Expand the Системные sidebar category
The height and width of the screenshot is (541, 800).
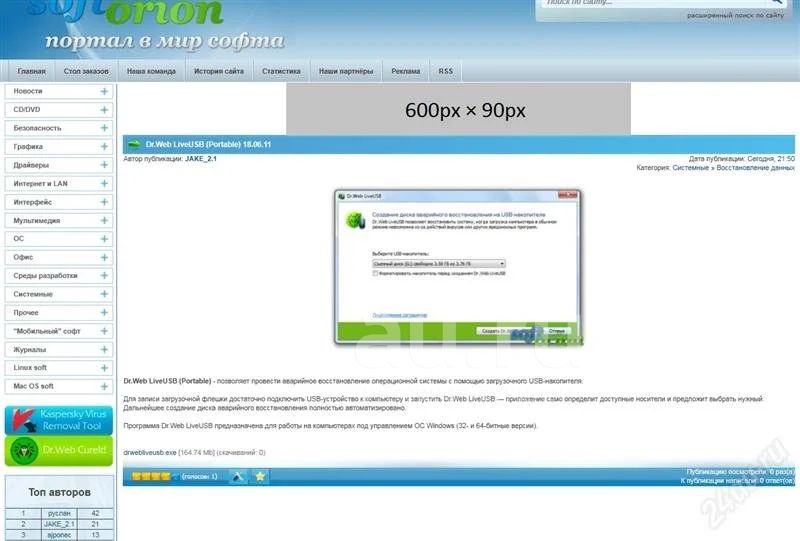[x=104, y=294]
